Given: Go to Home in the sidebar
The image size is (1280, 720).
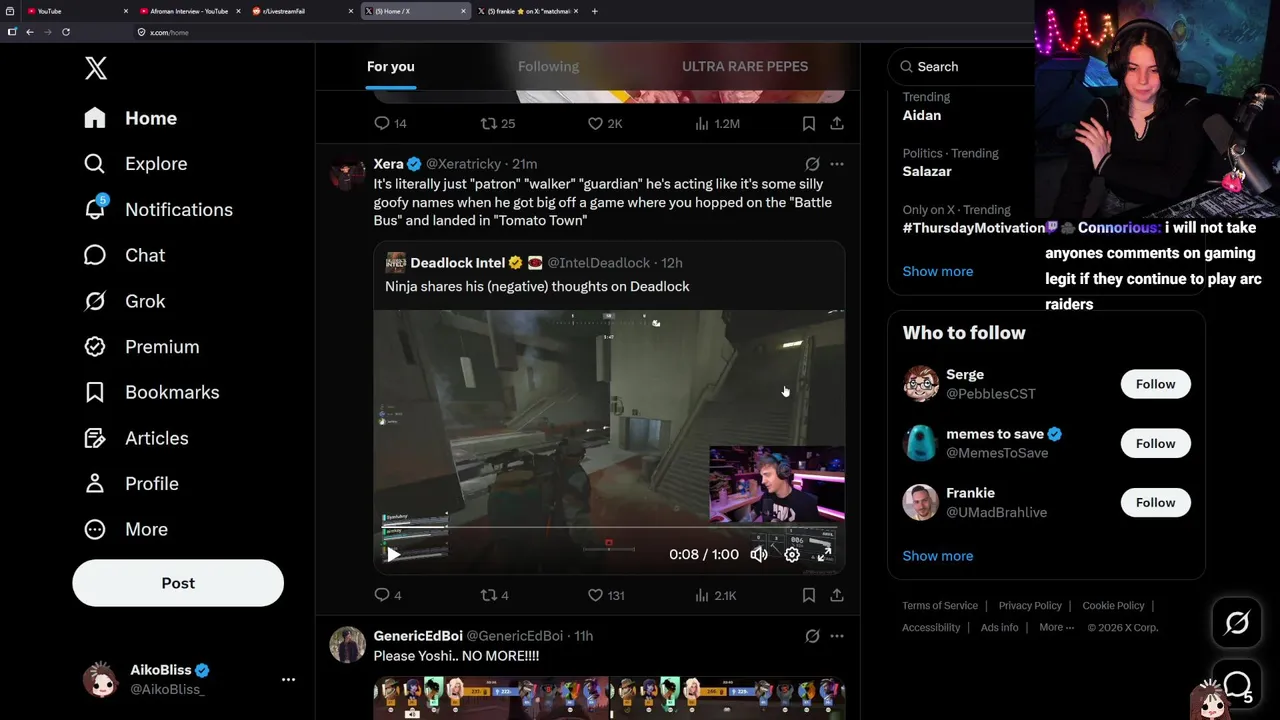Looking at the screenshot, I should [x=131, y=118].
